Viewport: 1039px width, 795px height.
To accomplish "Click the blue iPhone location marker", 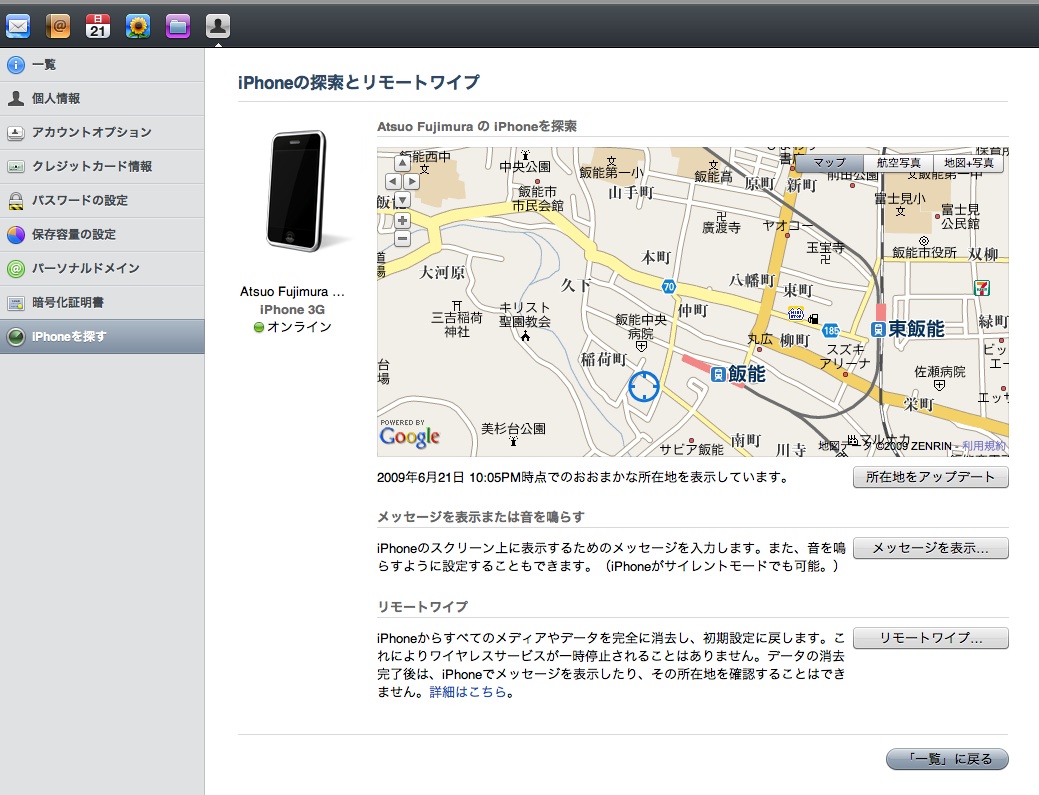I will click(x=643, y=386).
